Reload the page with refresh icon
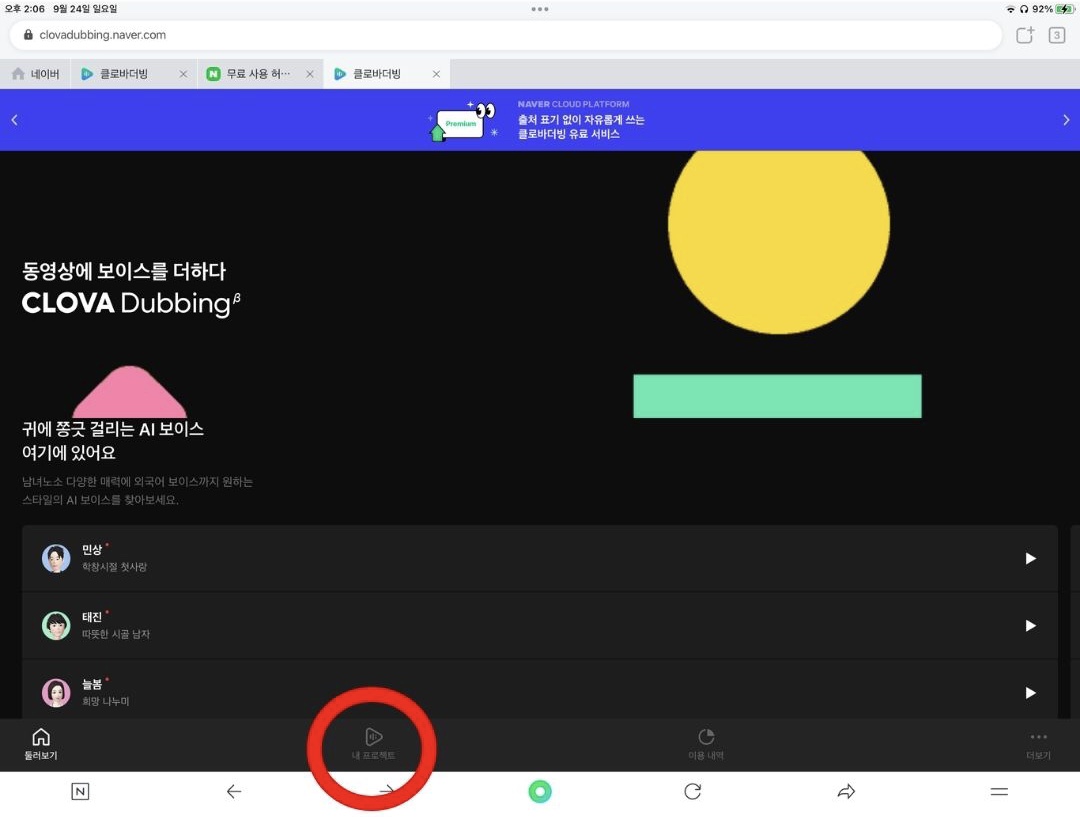 [x=693, y=792]
